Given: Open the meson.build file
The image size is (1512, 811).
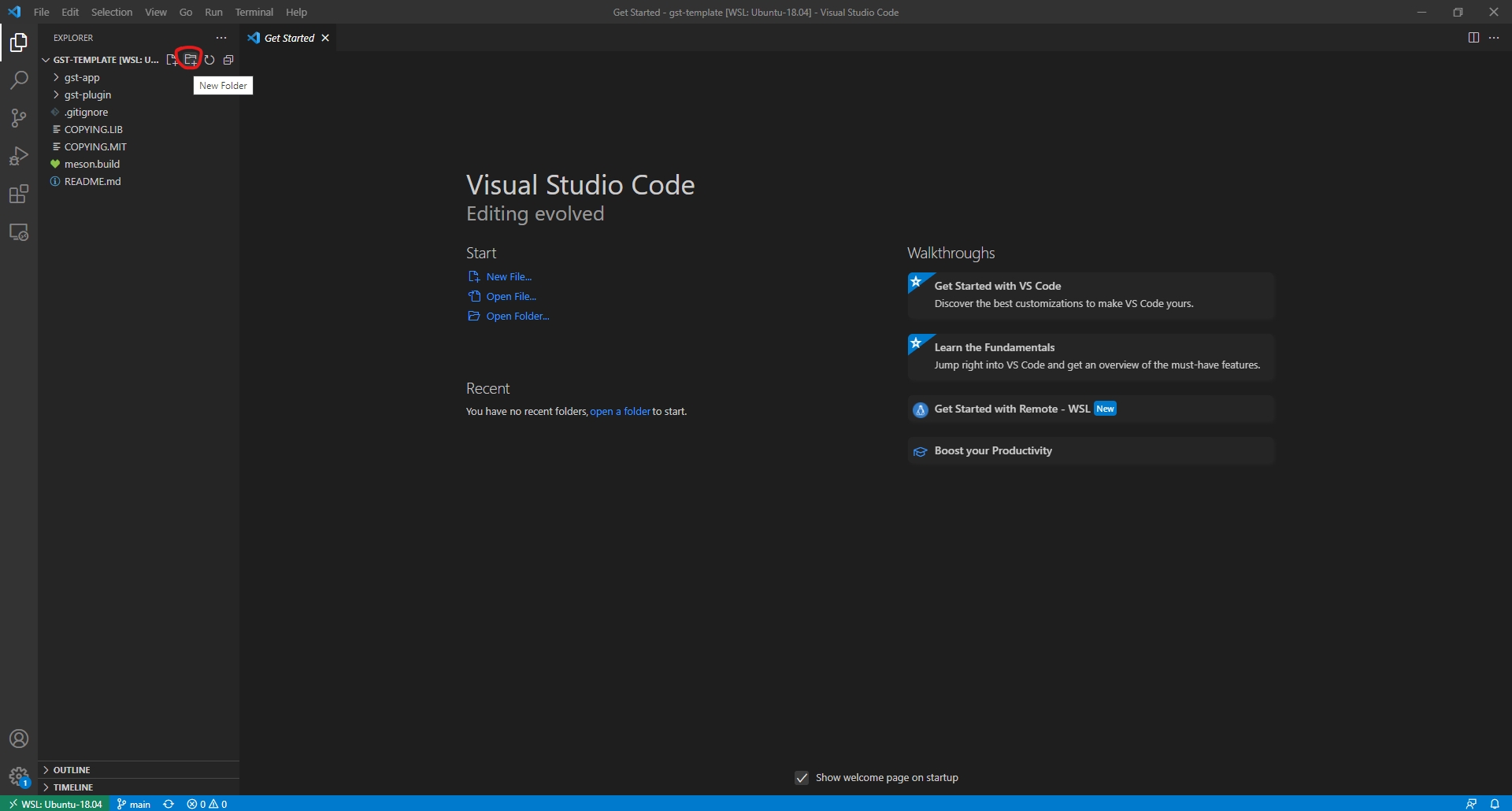Looking at the screenshot, I should (x=139, y=164).
